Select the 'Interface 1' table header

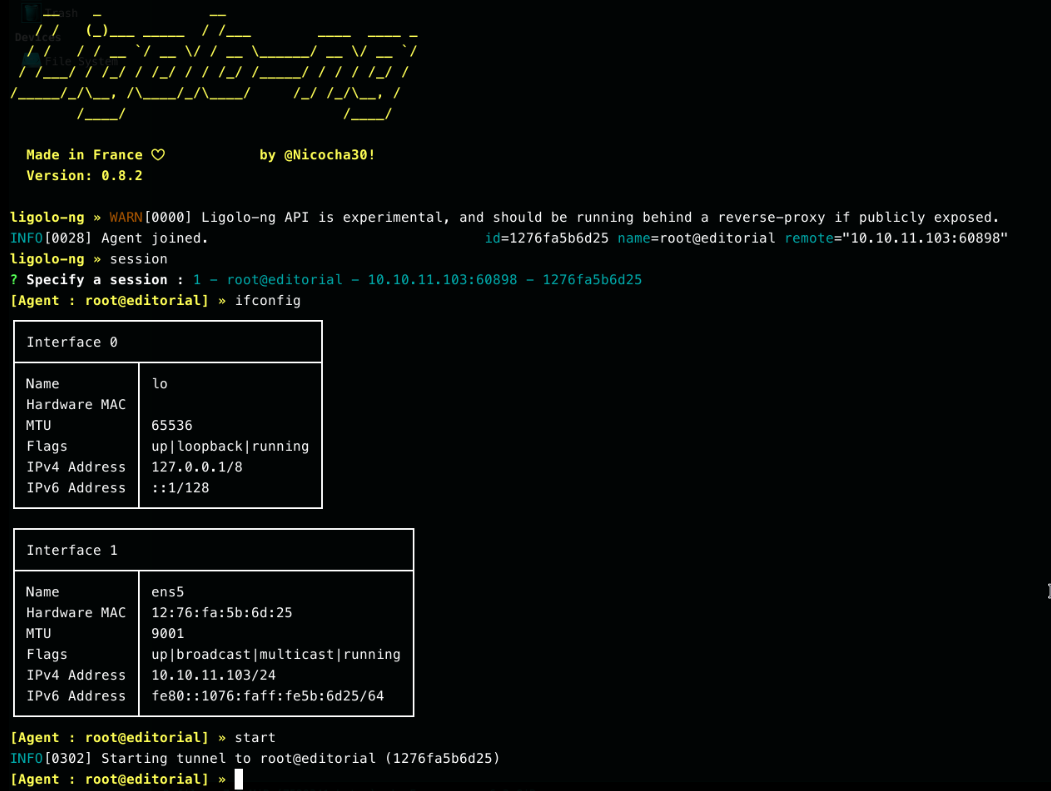point(72,550)
